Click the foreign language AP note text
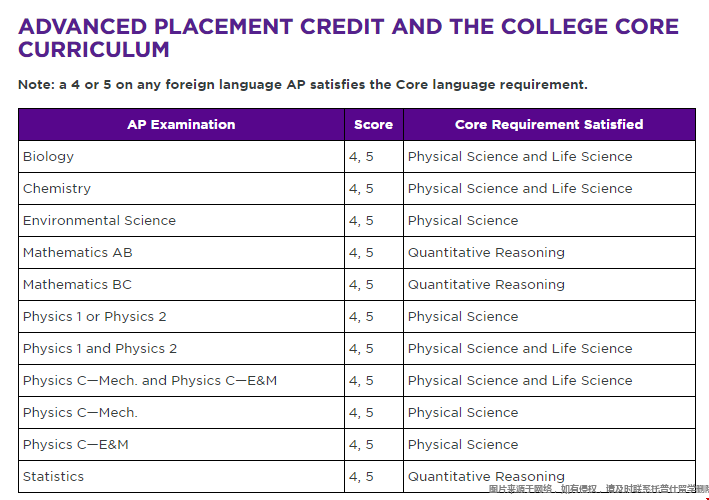Image resolution: width=709 pixels, height=500 pixels. tap(303, 85)
